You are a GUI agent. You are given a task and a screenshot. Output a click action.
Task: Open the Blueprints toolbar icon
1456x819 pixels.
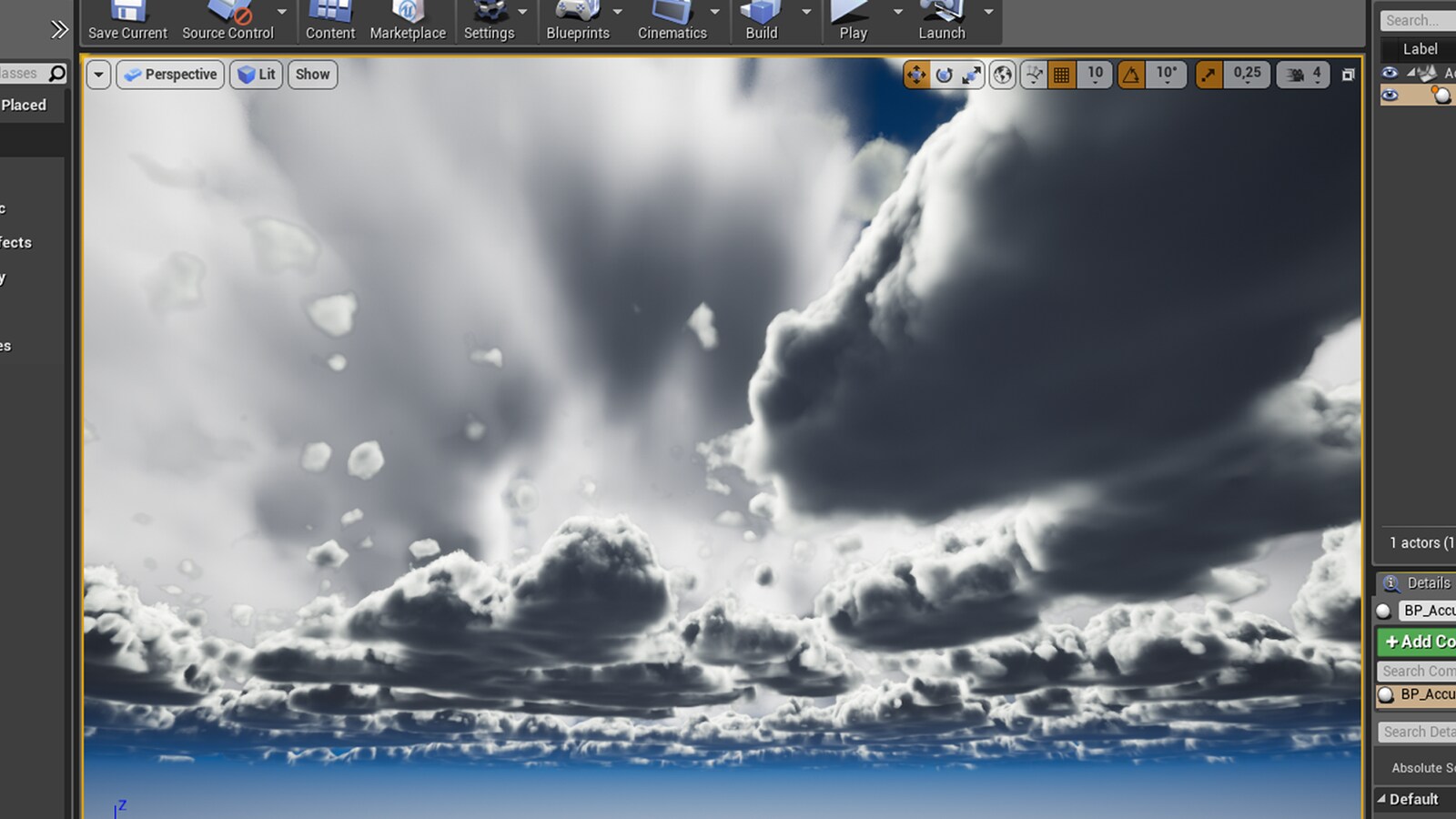tap(578, 16)
